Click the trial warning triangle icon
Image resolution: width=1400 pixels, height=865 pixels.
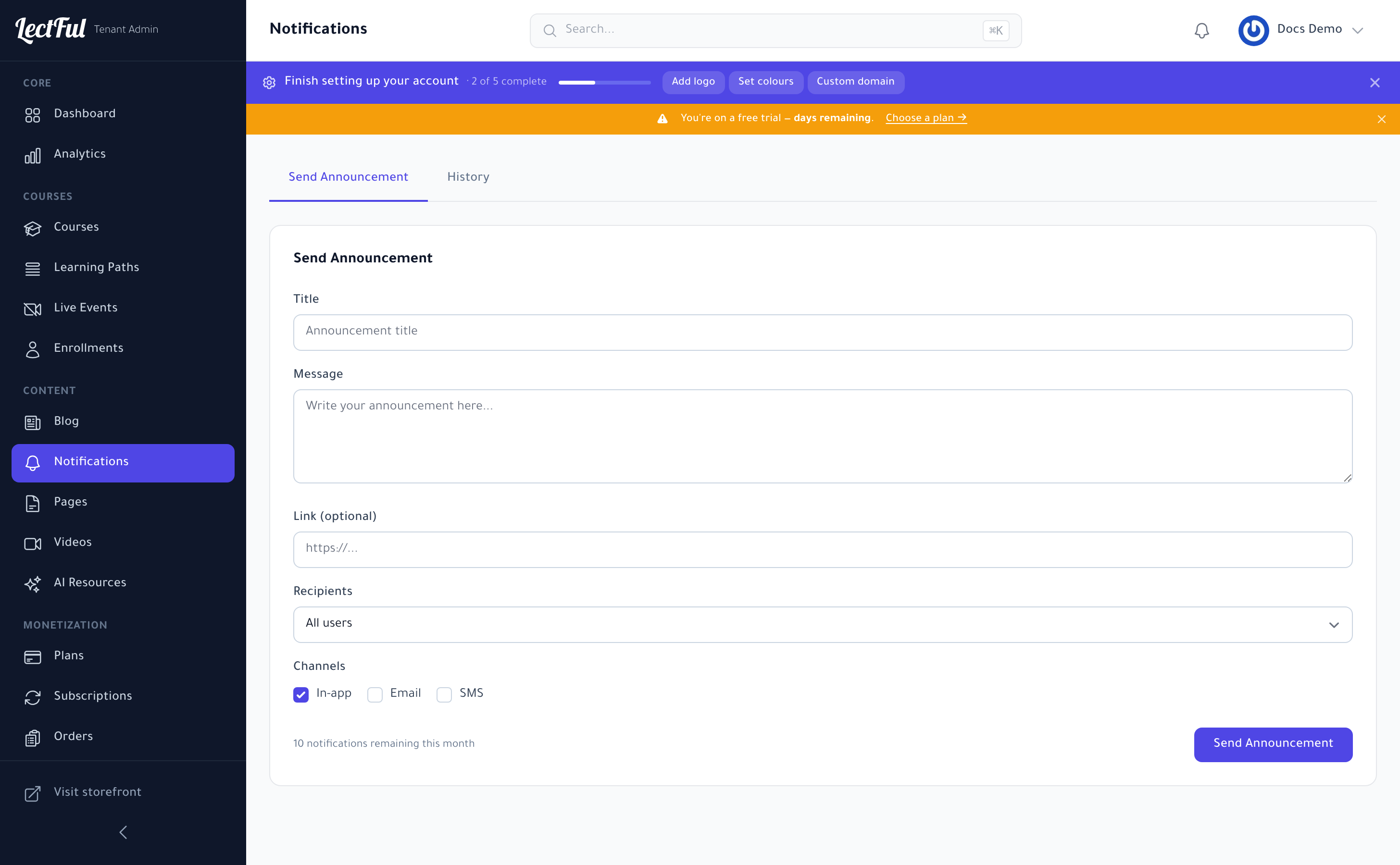[x=662, y=118]
